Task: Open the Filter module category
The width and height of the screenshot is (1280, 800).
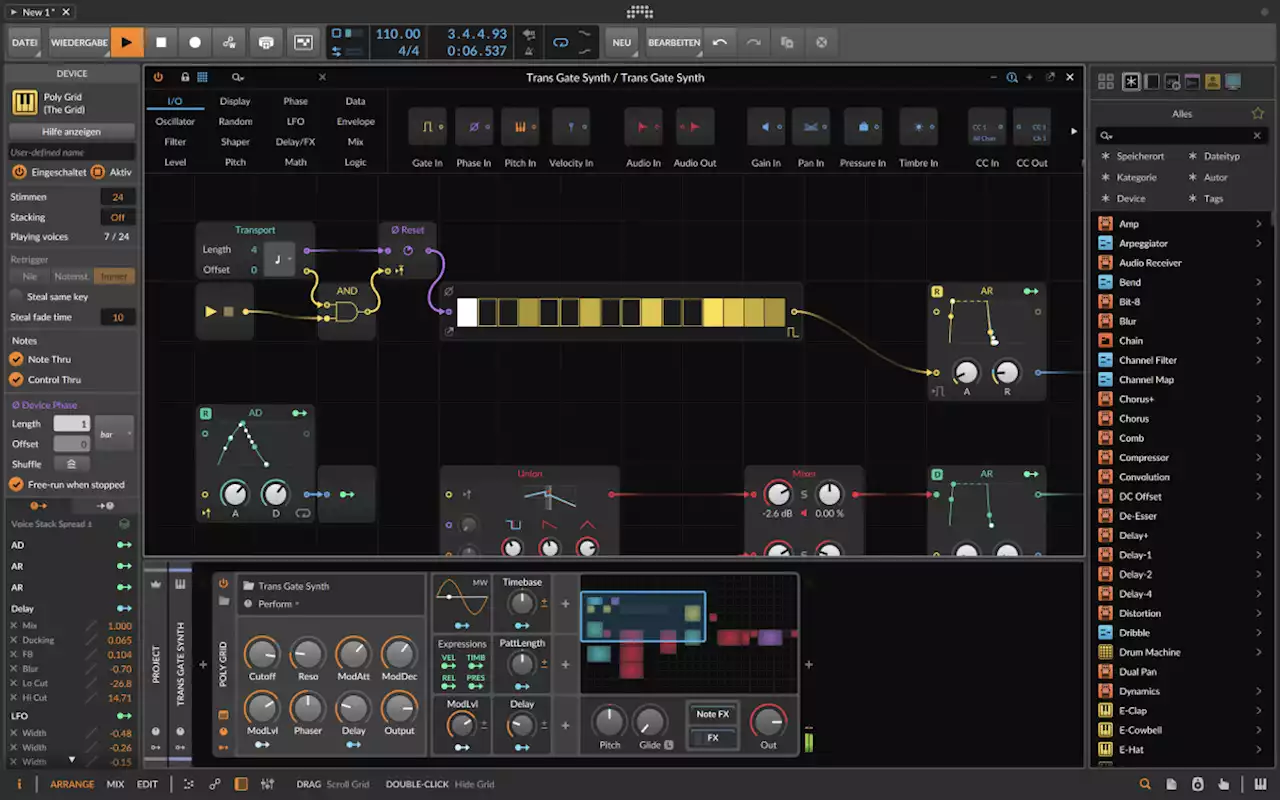Action: click(x=175, y=142)
